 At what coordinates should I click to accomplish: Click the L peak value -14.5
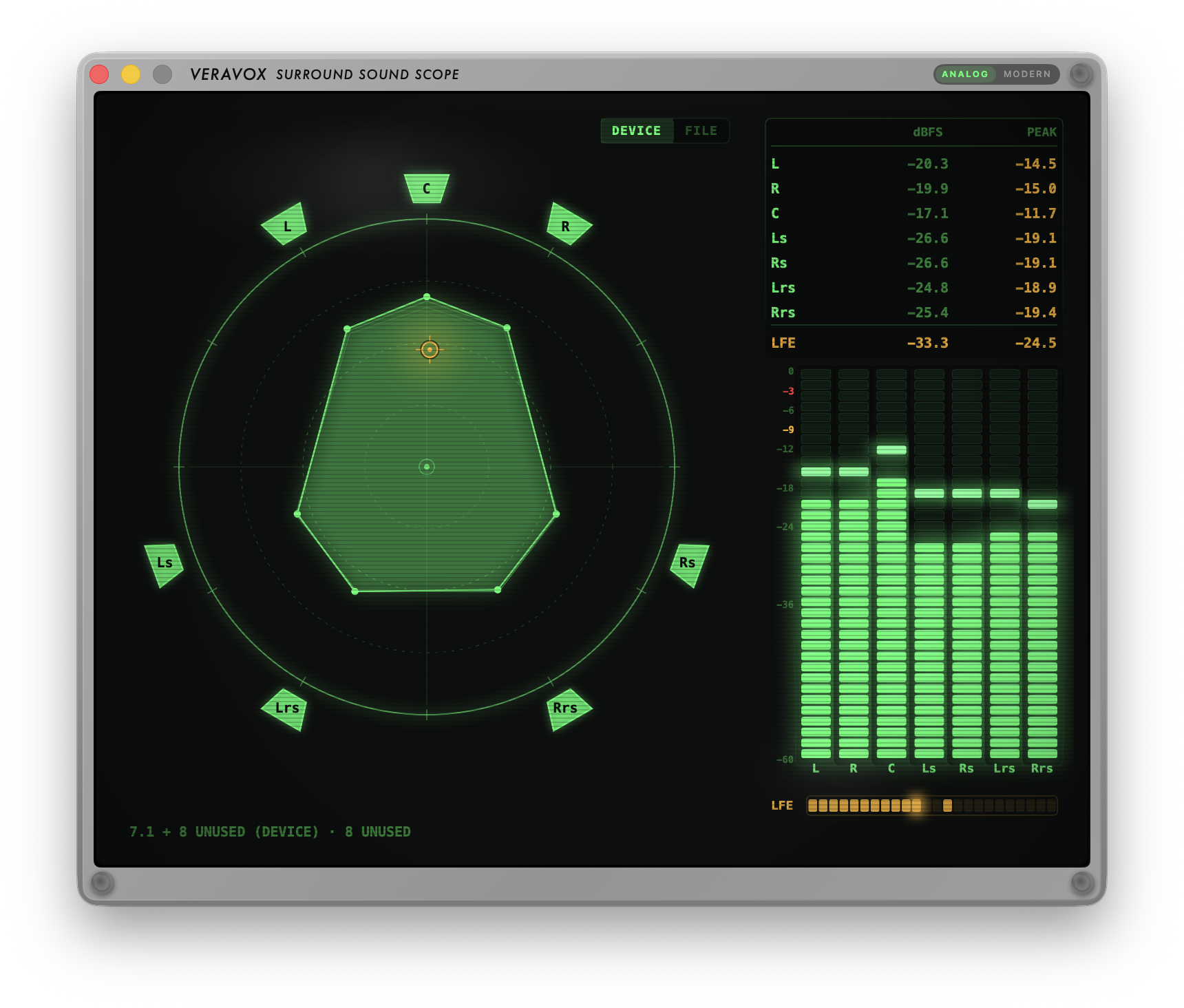pyautogui.click(x=1036, y=164)
